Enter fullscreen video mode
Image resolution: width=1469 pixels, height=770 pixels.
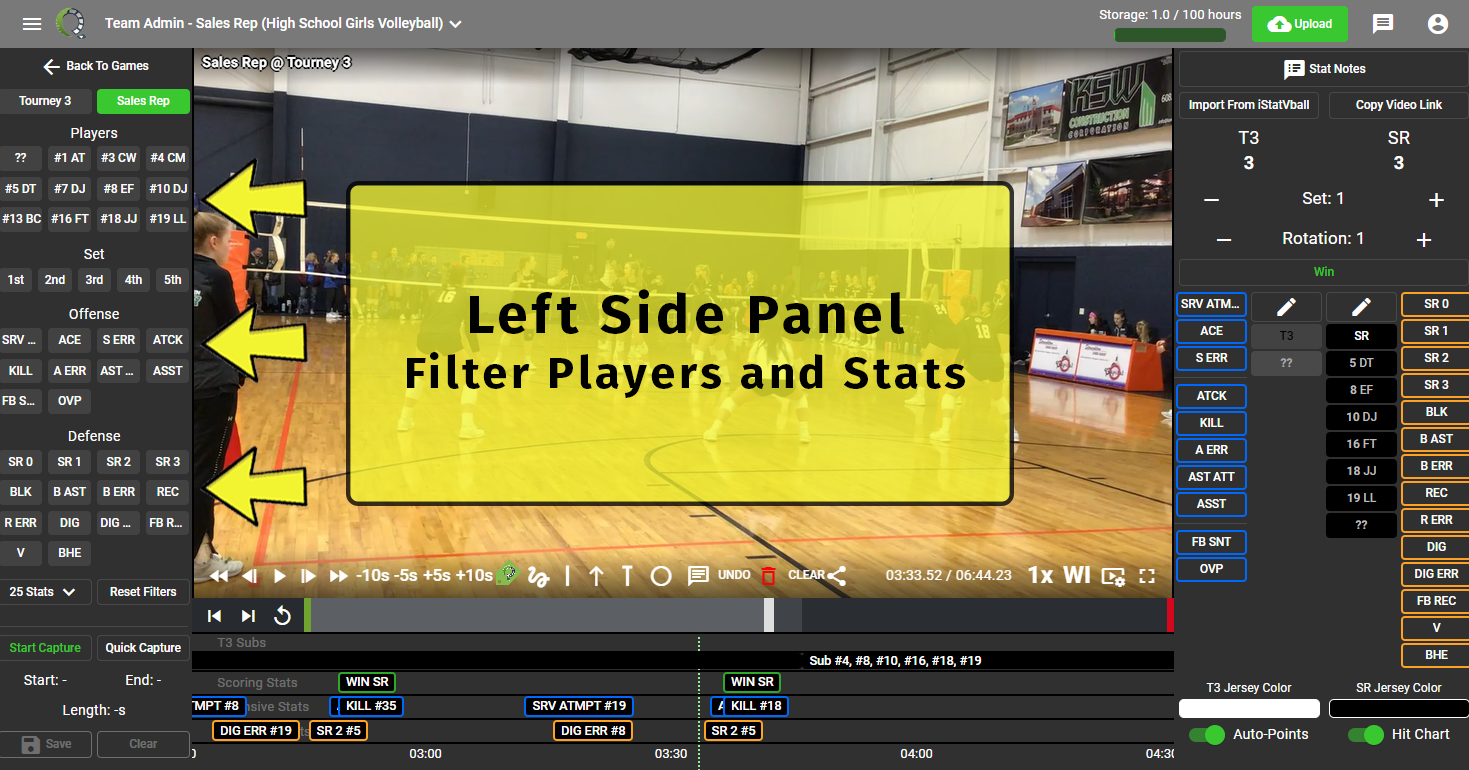coord(1147,577)
